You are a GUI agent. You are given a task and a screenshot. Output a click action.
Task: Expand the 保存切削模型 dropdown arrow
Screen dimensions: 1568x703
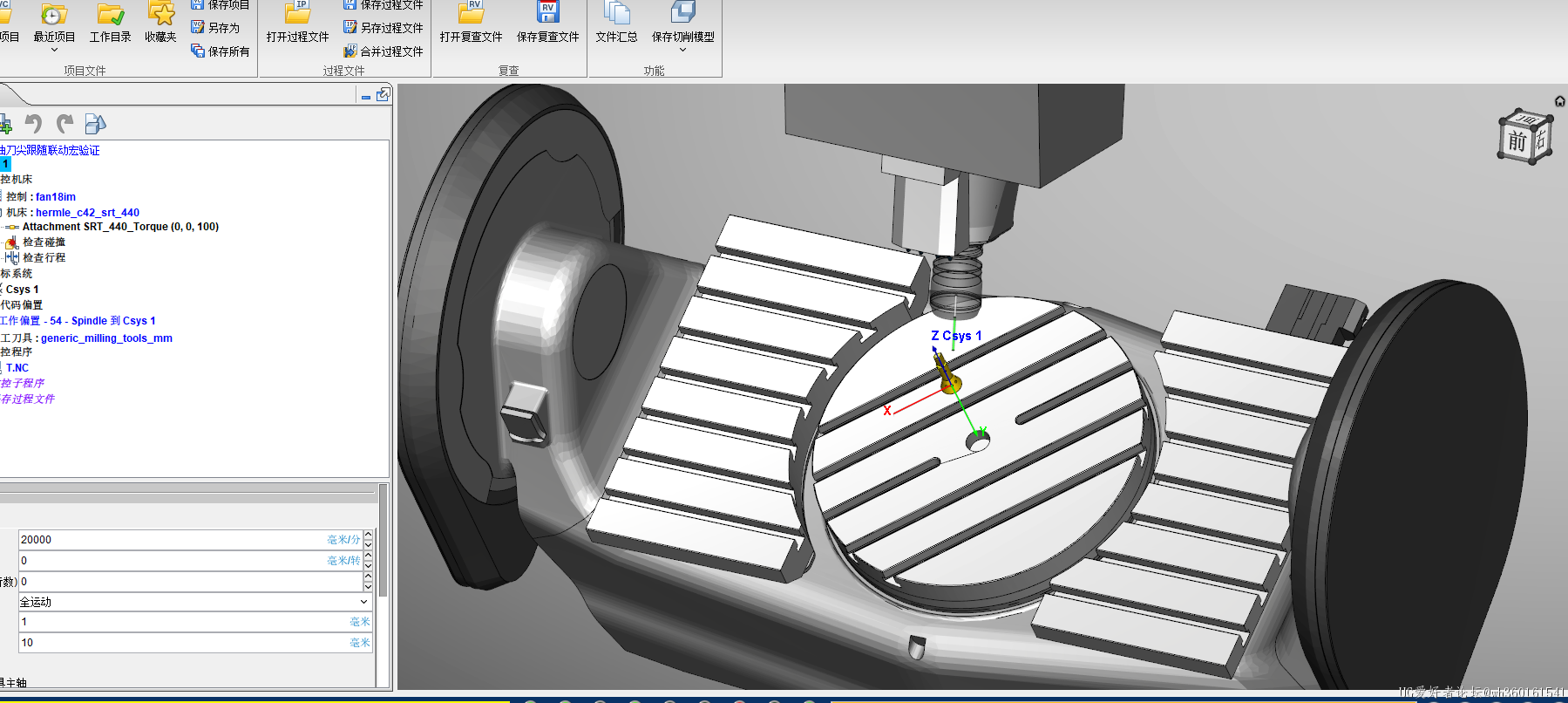(682, 51)
